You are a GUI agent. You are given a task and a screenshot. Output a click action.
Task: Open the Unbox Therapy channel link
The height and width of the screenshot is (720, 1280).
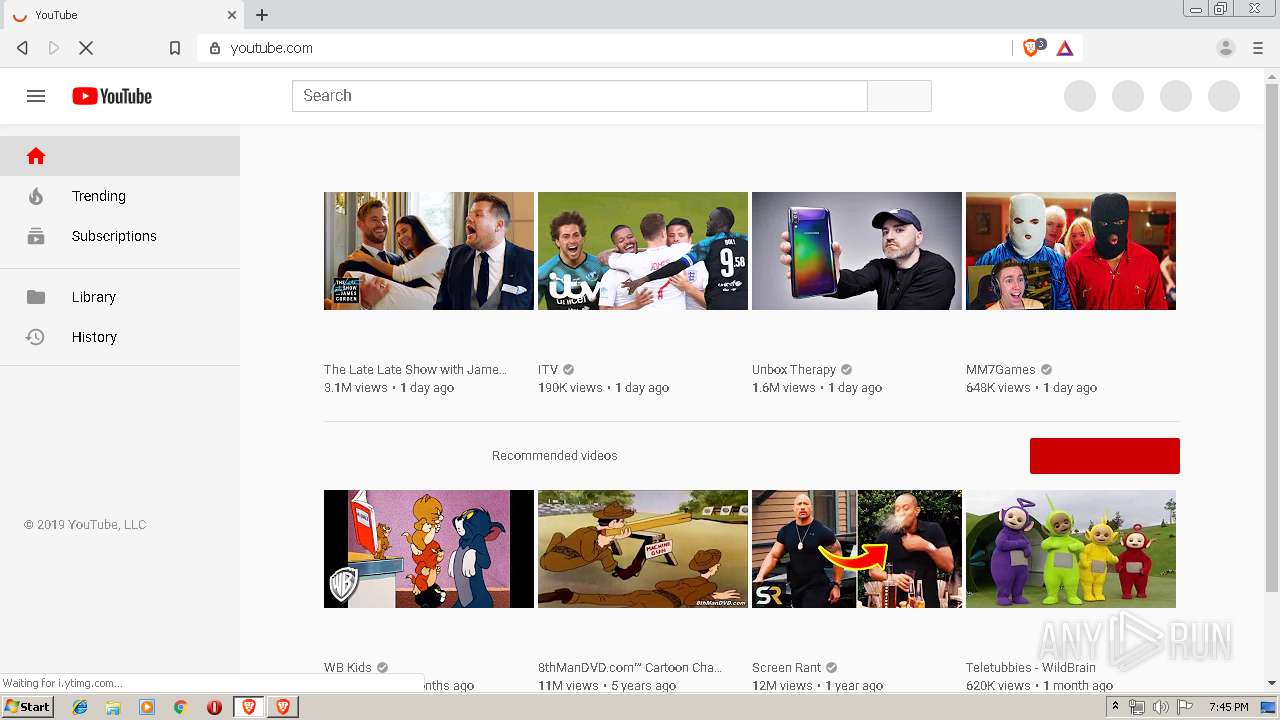tap(794, 370)
